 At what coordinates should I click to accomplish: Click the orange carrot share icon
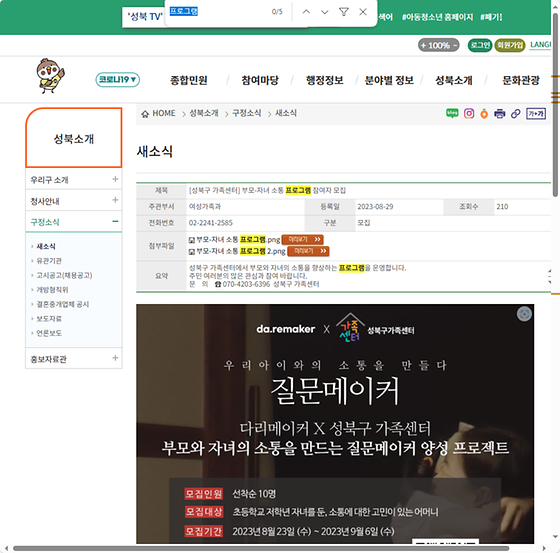click(484, 114)
